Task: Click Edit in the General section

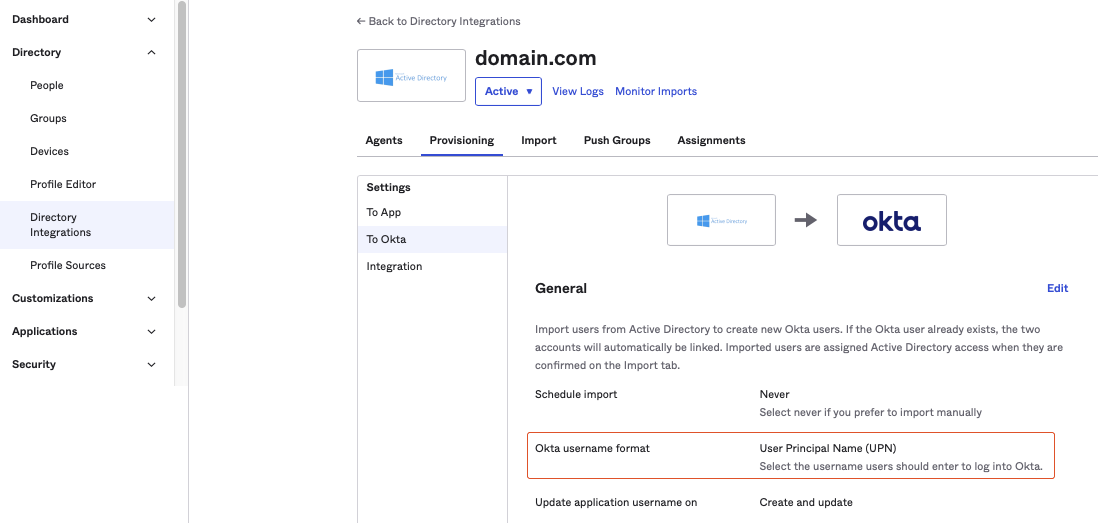Action: 1057,288
